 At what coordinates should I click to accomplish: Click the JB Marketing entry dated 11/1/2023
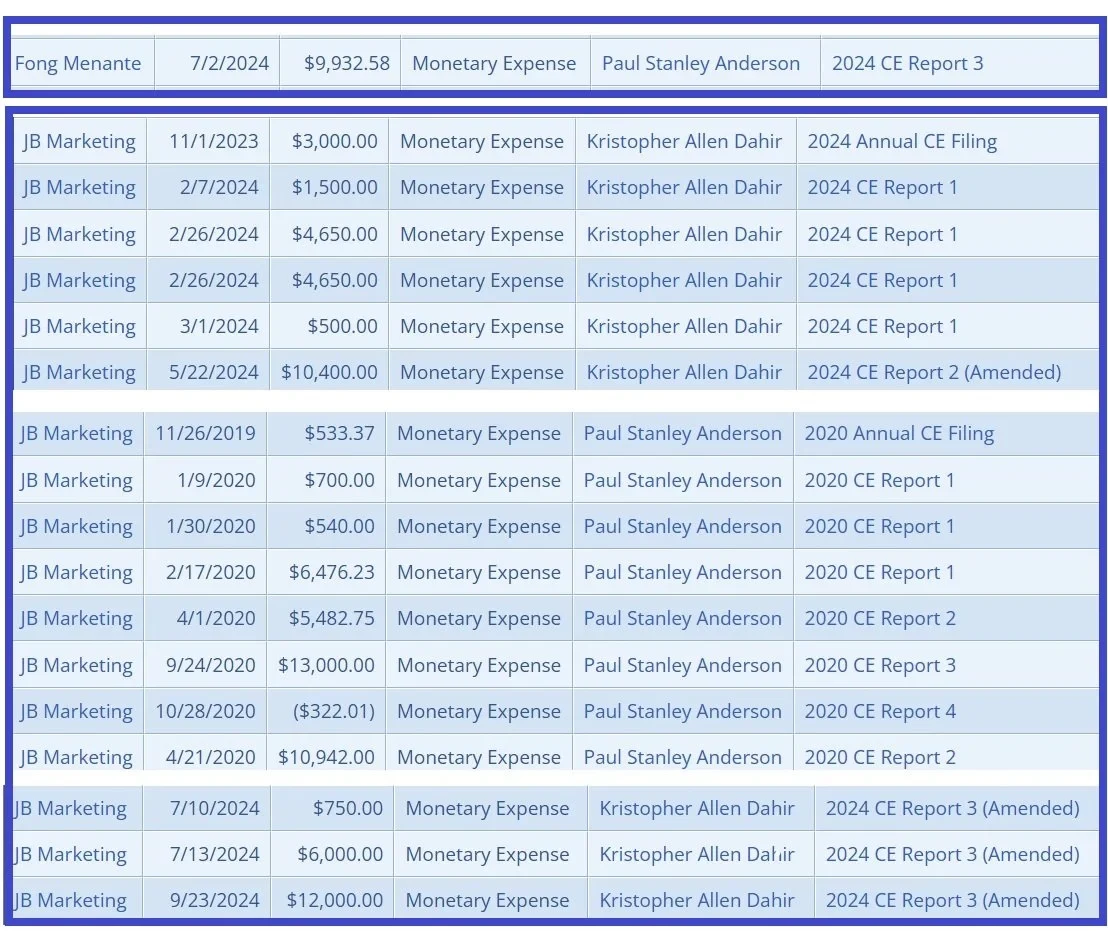click(79, 142)
